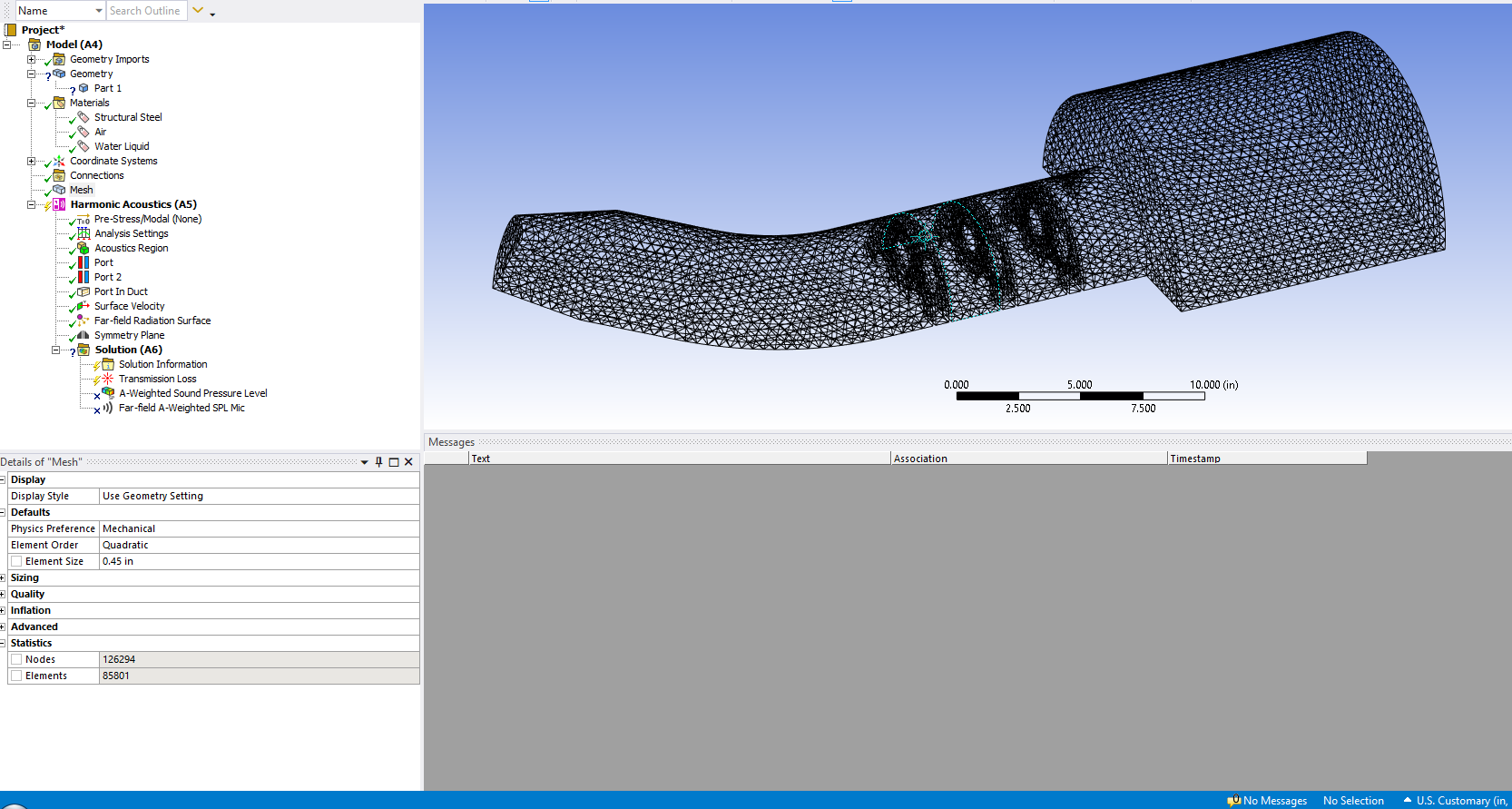Click the Structural Steel material icon
This screenshot has height=809, width=1512.
tap(83, 117)
